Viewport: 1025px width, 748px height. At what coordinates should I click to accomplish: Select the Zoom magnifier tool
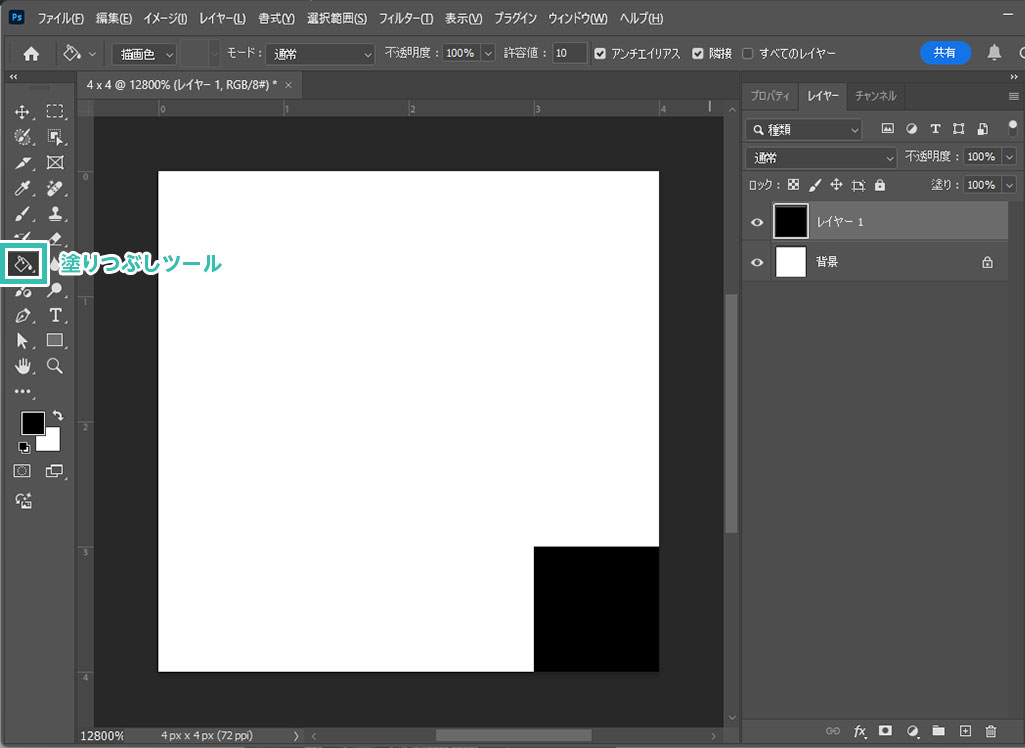click(55, 366)
